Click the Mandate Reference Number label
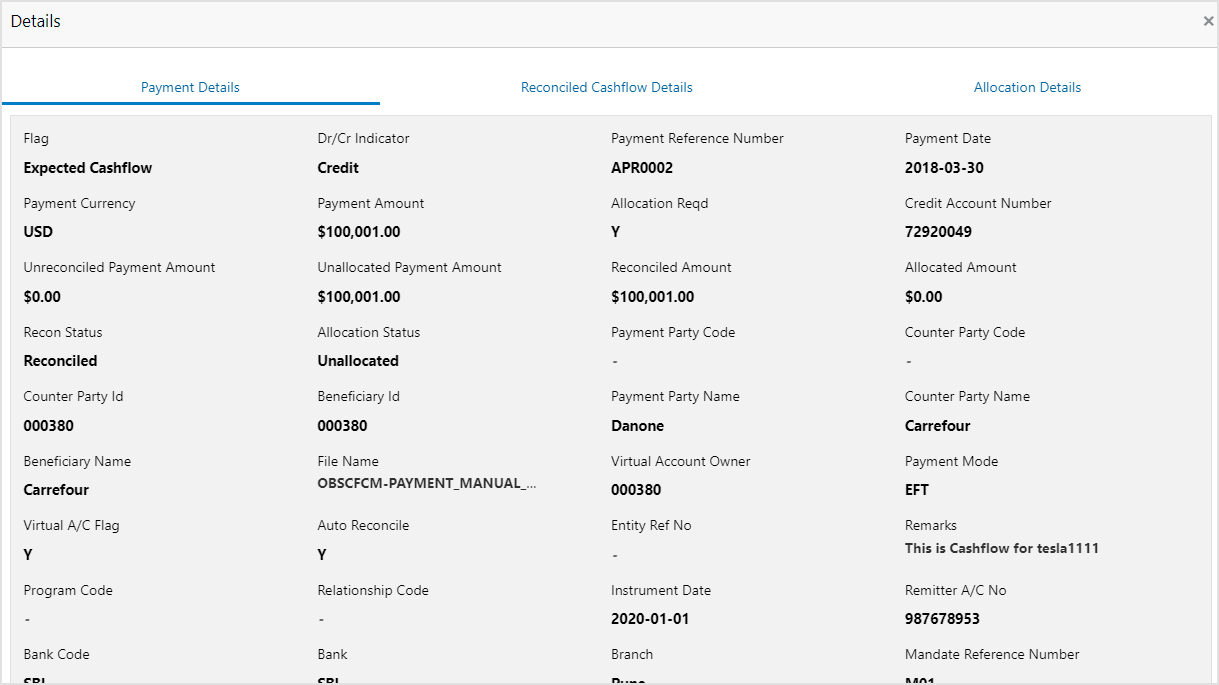The height and width of the screenshot is (685, 1219). (x=992, y=654)
